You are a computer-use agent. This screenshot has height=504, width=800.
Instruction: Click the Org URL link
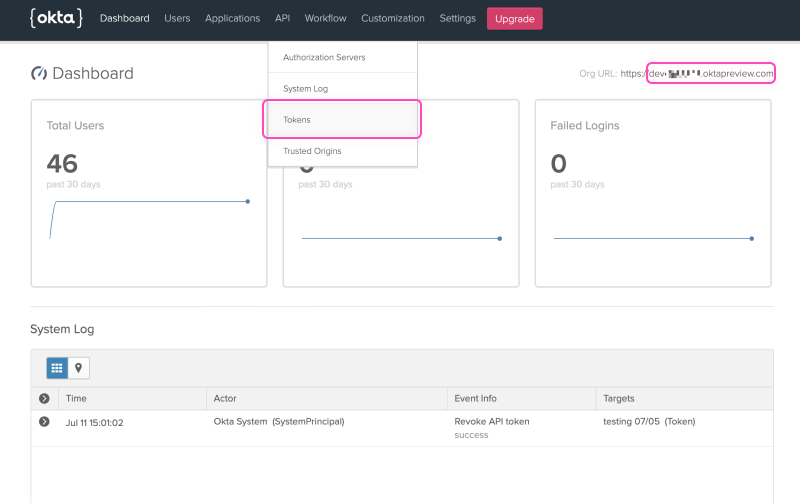(710, 74)
